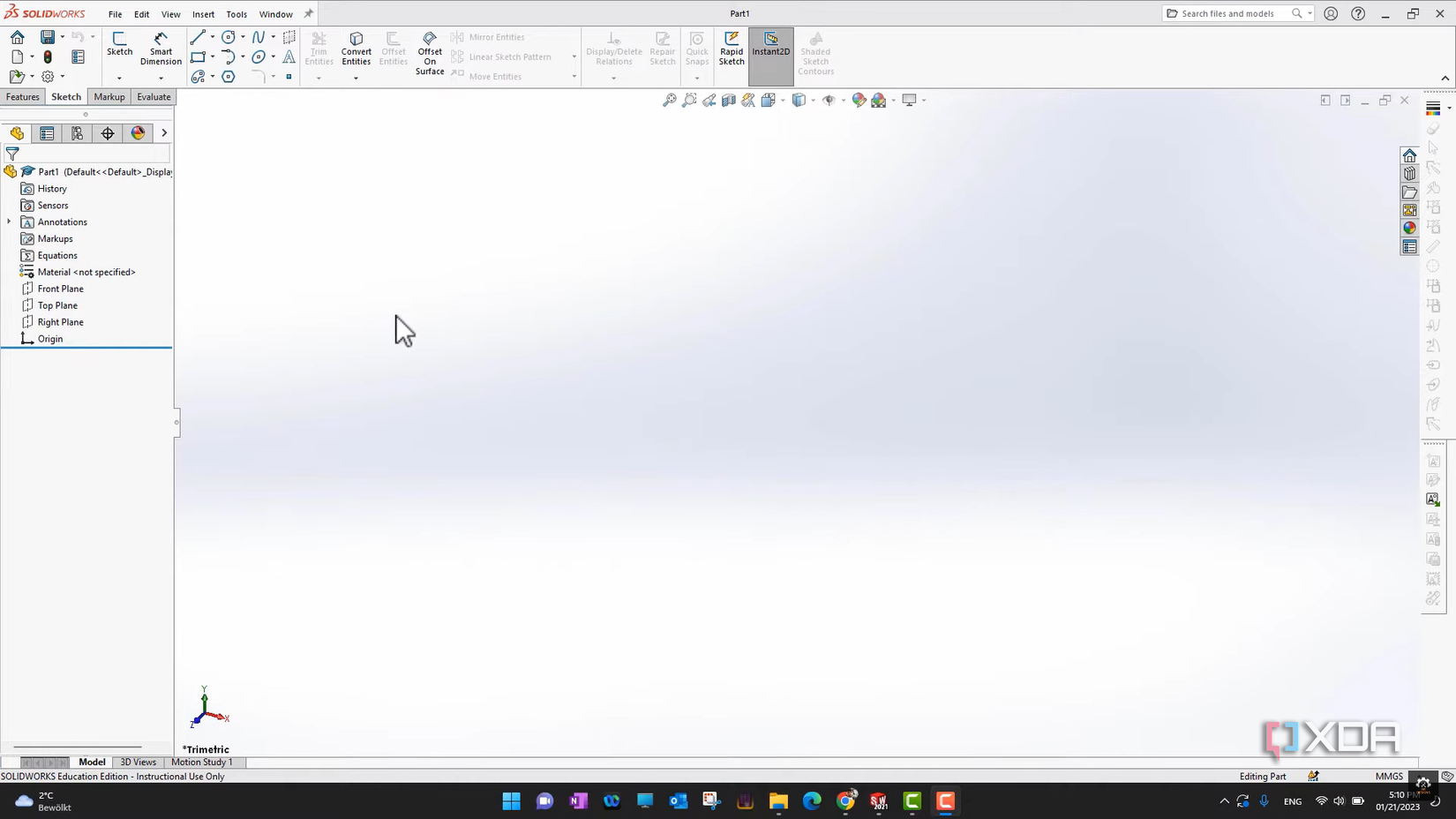1456x819 pixels.
Task: Open the Sketch button dropdown arrow
Action: click(119, 78)
